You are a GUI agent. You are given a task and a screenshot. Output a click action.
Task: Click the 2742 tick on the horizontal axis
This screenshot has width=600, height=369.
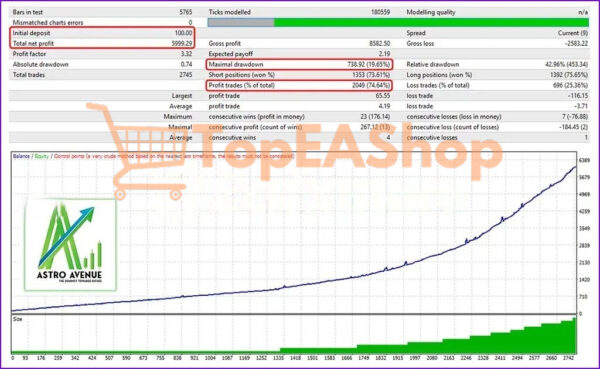click(568, 358)
